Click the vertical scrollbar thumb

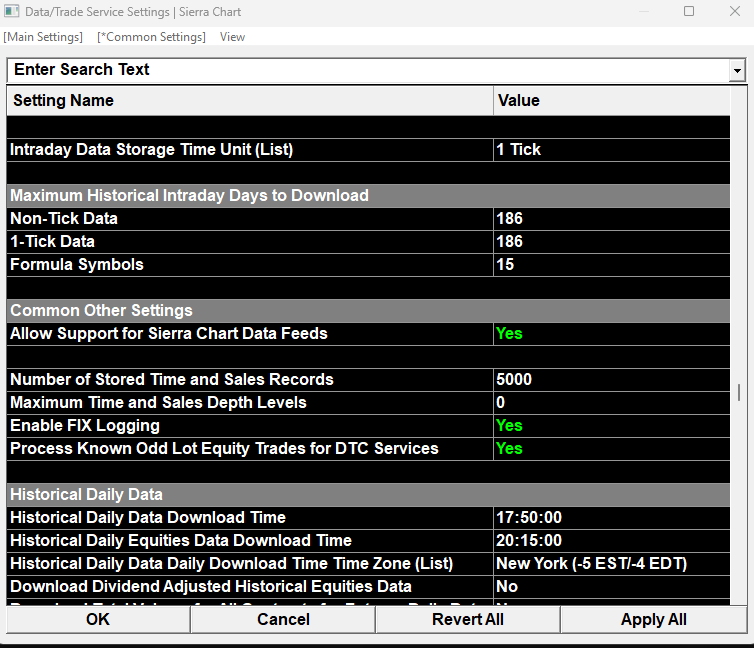tap(739, 392)
